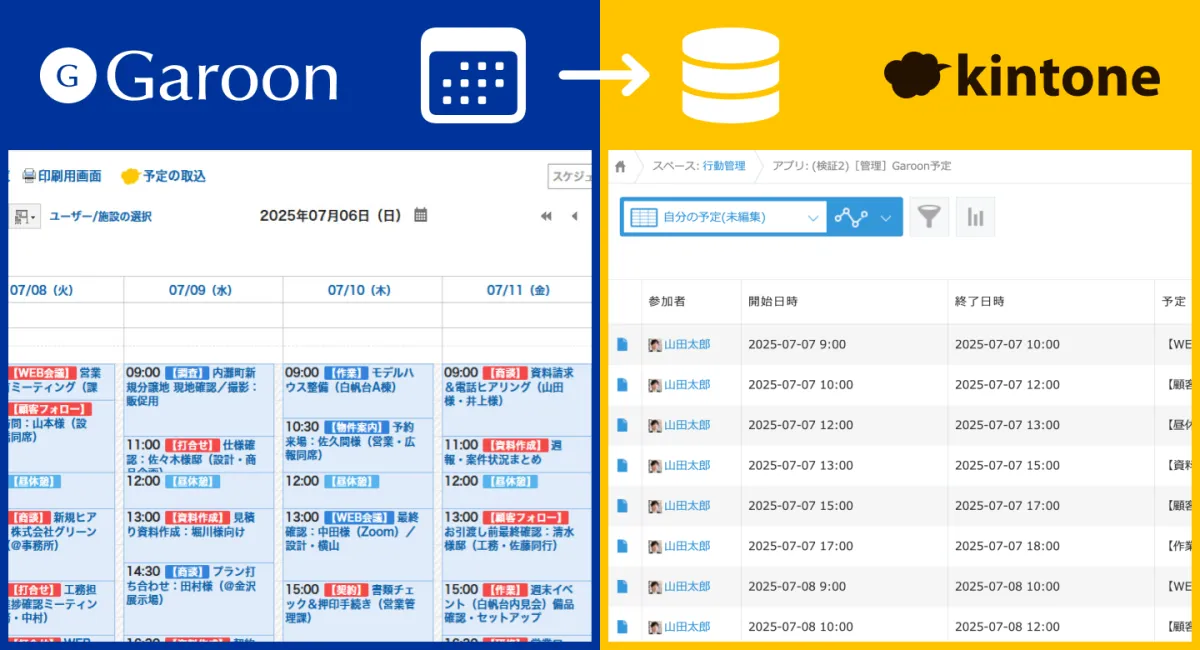Click the ユーザー/施設の選択 link
Screen dimensions: 1200x650
[x=101, y=216]
